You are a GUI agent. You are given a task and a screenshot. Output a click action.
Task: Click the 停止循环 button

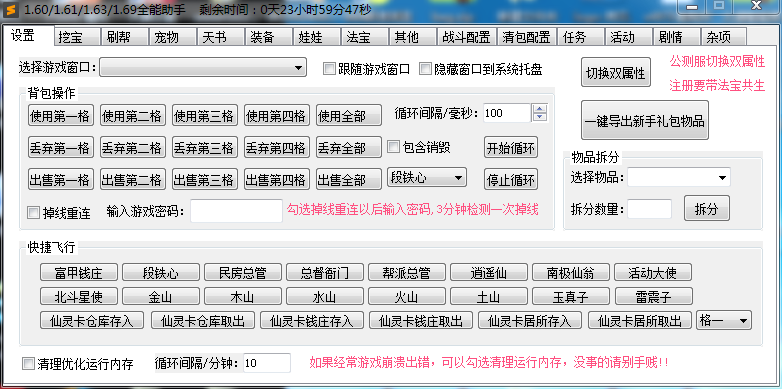[x=511, y=179]
